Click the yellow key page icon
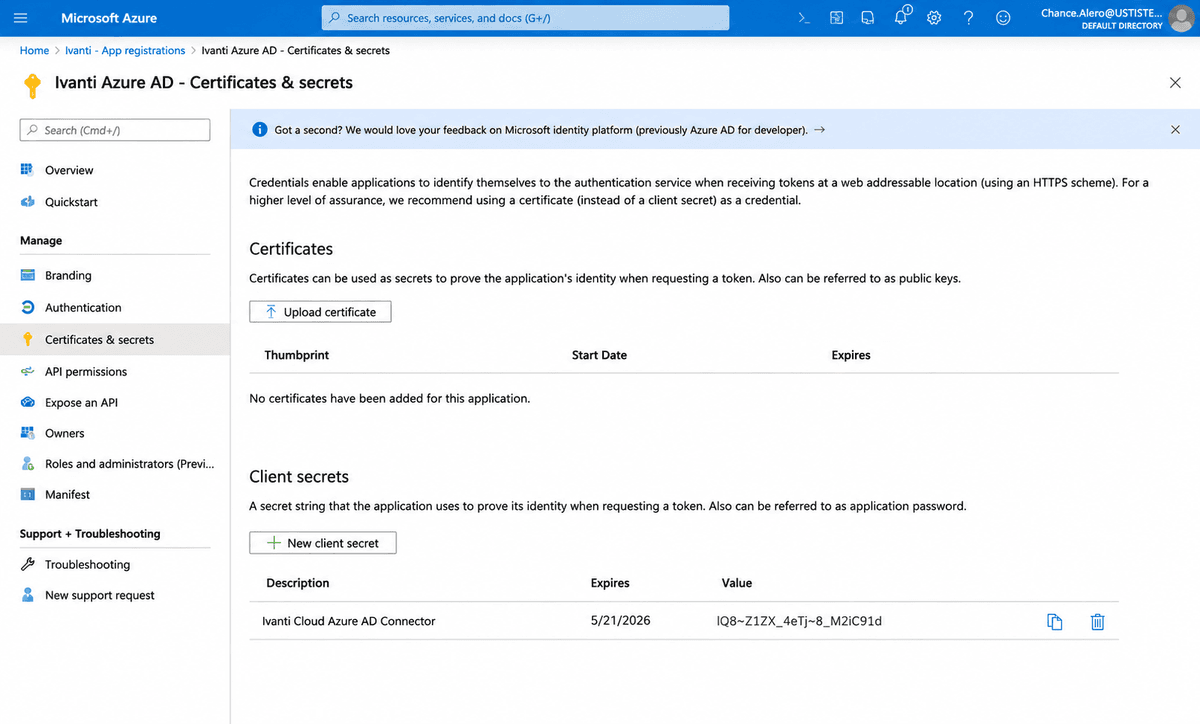The image size is (1200, 724). [32, 85]
